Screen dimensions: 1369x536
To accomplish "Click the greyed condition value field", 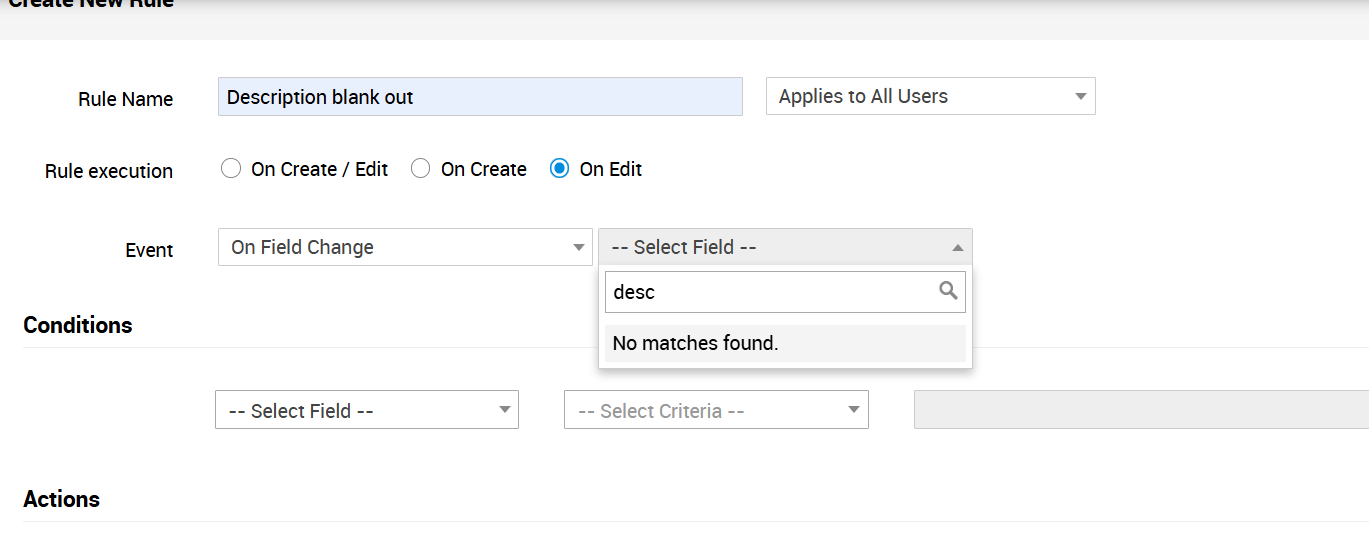I will pos(1140,410).
